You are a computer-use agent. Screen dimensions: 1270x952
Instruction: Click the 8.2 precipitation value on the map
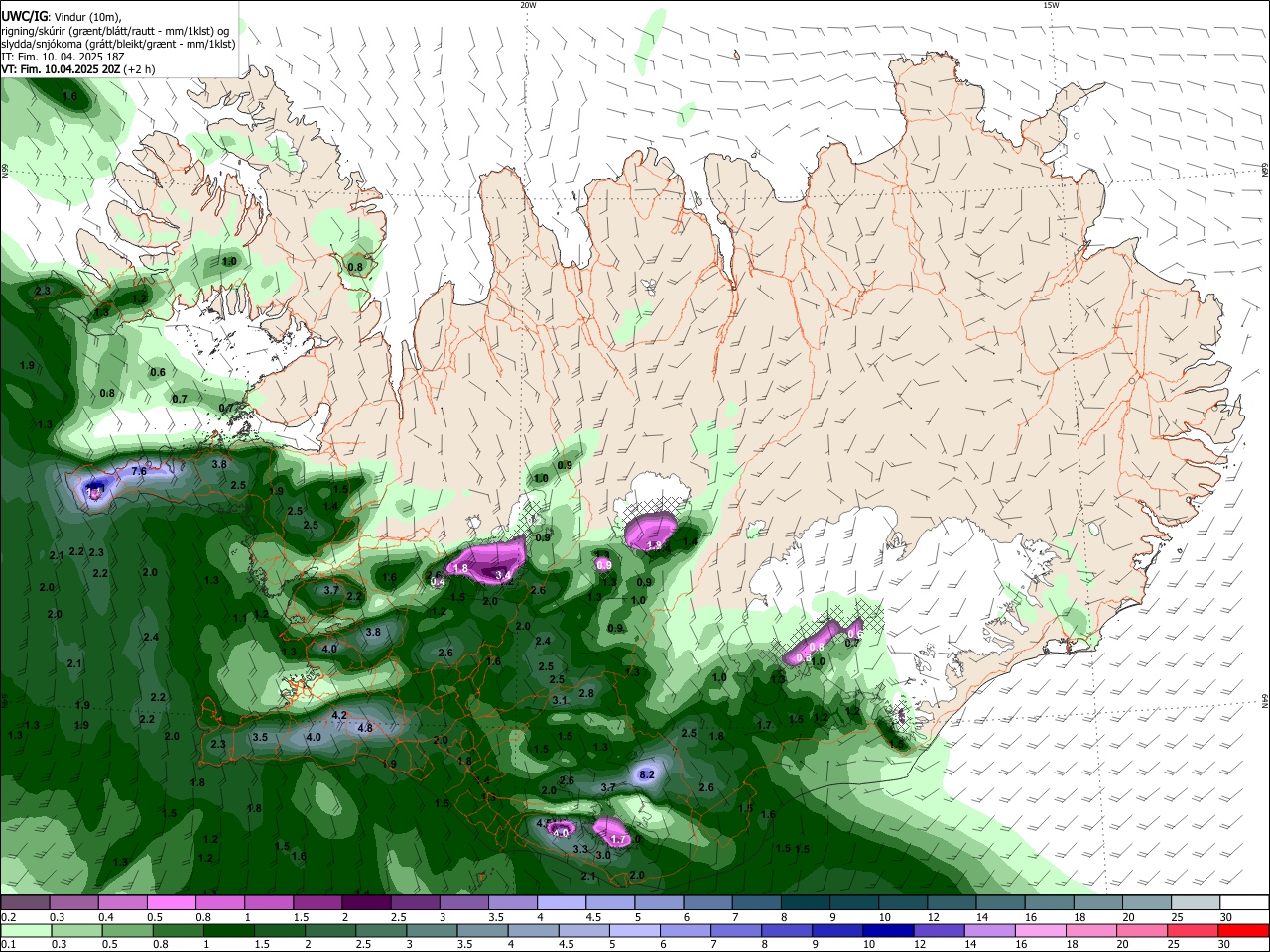coord(647,774)
